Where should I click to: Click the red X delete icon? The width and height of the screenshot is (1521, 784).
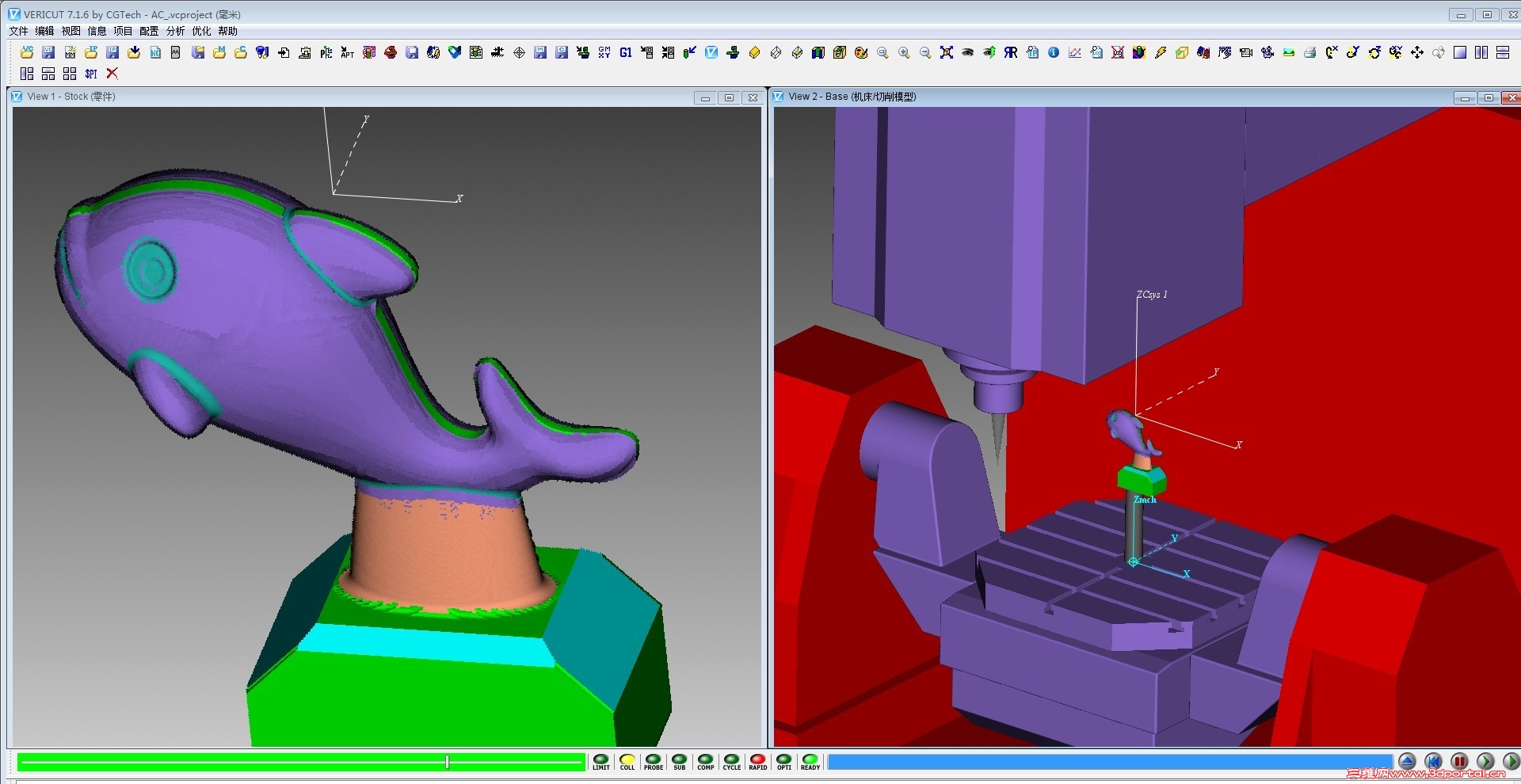(112, 73)
